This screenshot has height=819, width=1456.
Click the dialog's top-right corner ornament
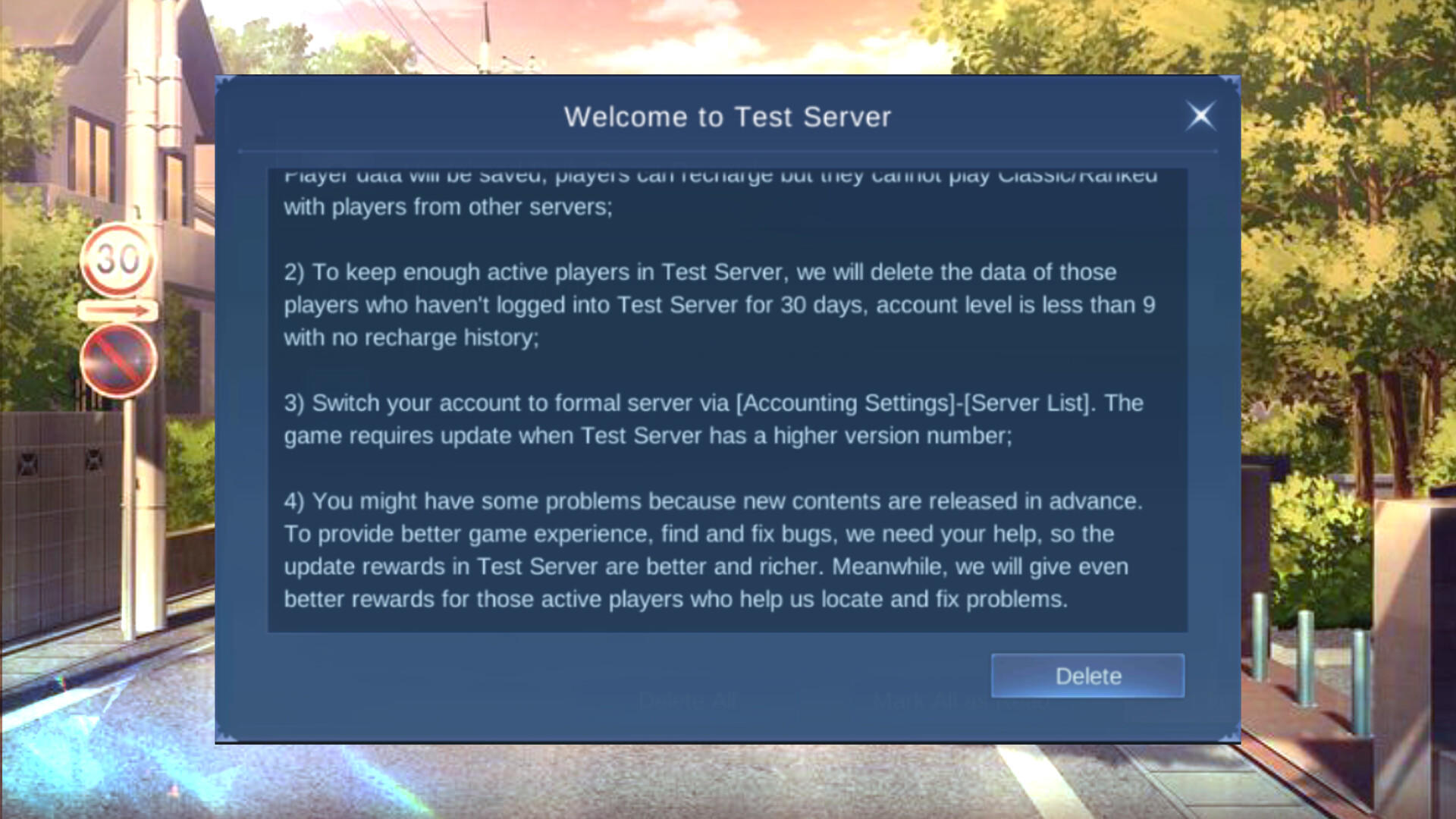[x=1230, y=85]
